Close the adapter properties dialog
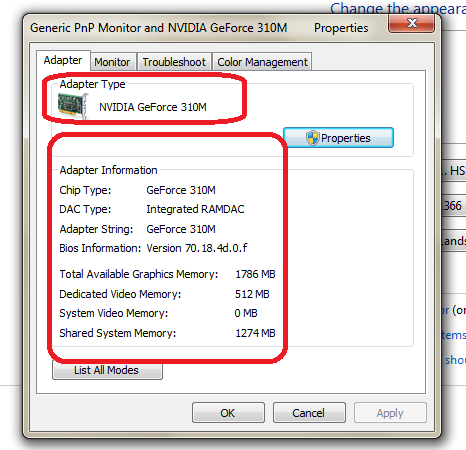 pyautogui.click(x=412, y=23)
